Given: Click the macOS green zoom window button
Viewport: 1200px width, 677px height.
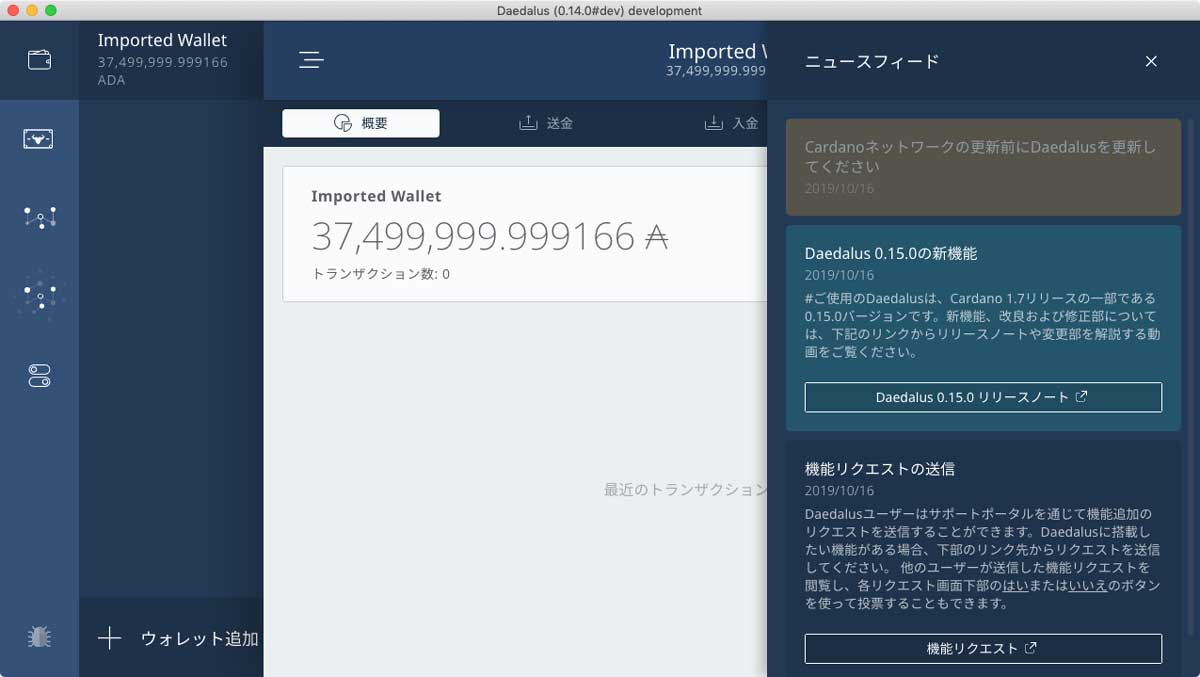Looking at the screenshot, I should [51, 10].
